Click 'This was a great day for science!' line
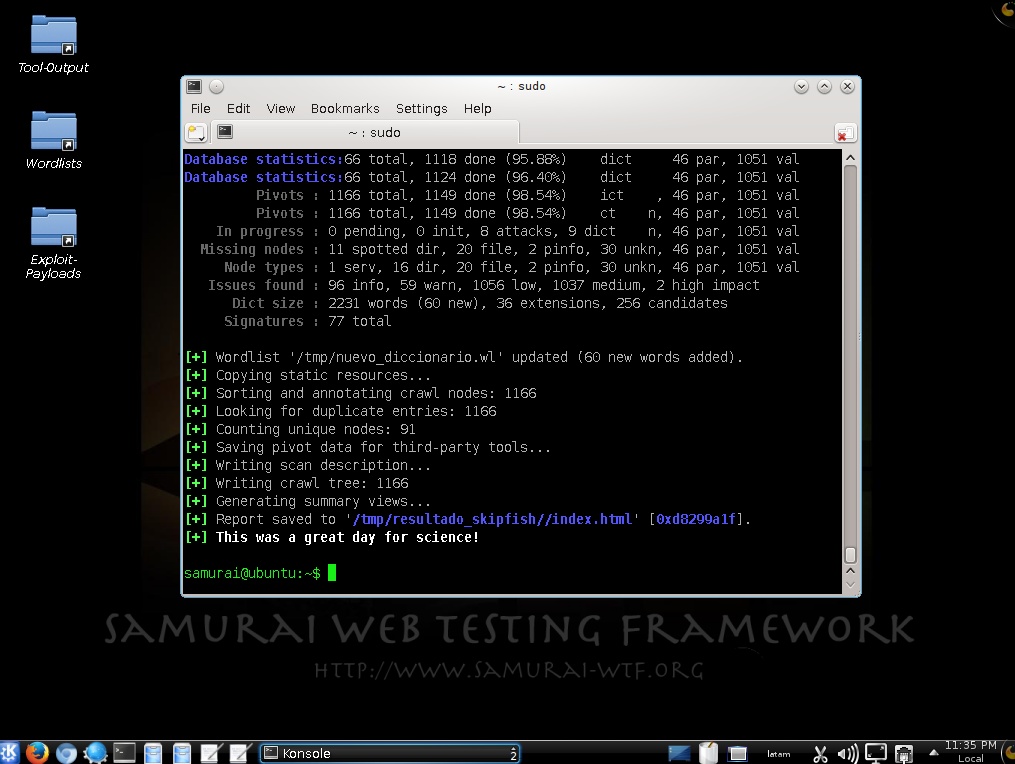Viewport: 1015px width, 764px height. [347, 537]
